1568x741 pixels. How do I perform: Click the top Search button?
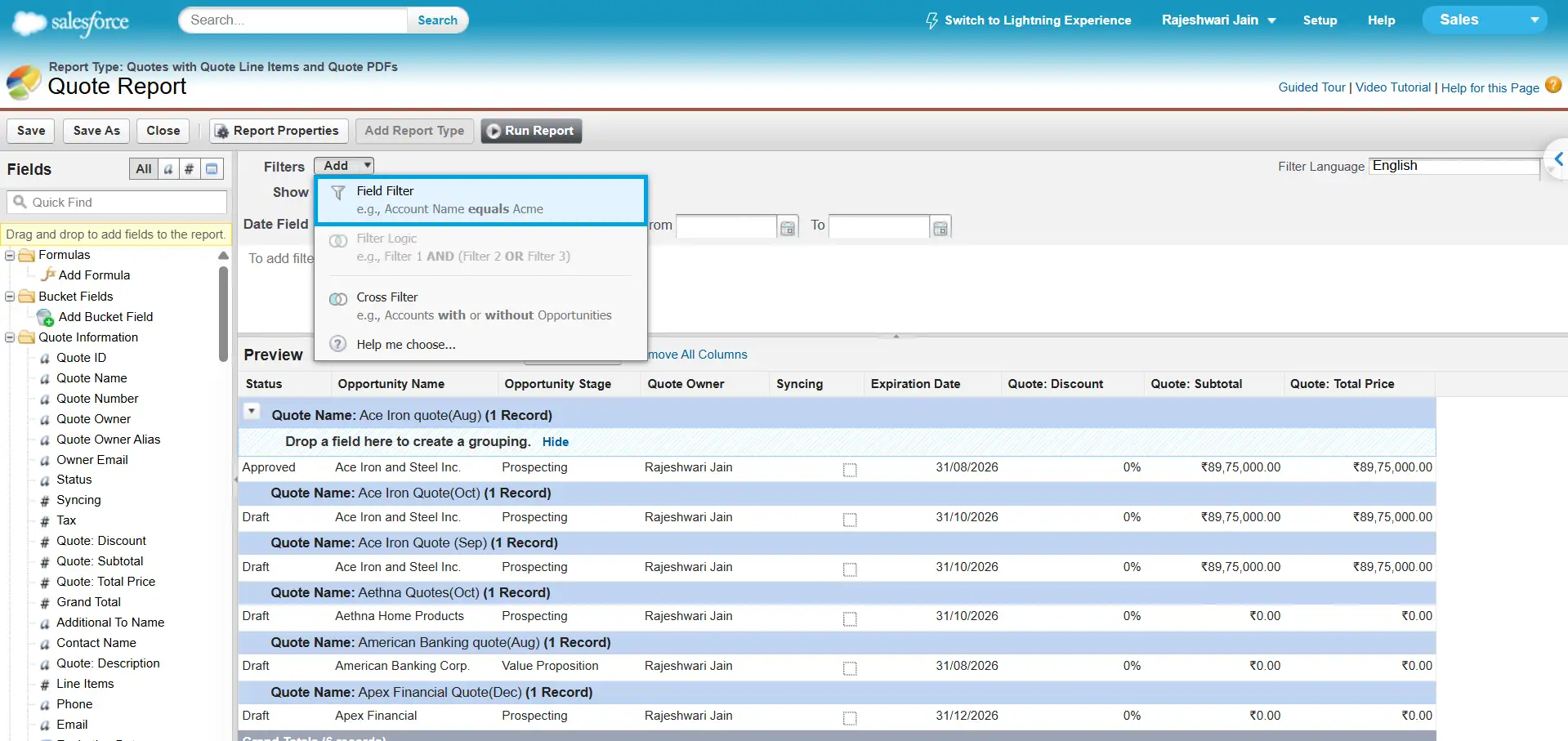coord(437,20)
